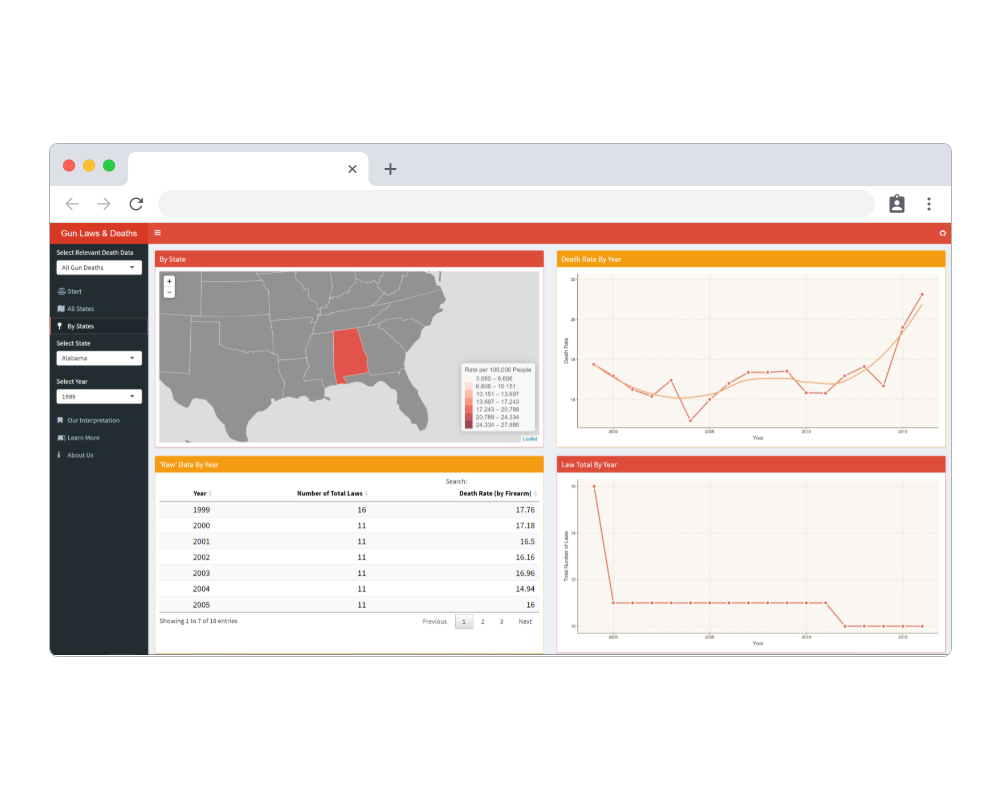This screenshot has width=1000, height=800.
Task: Open the Select Relevant Death Data dropdown
Action: (x=99, y=267)
